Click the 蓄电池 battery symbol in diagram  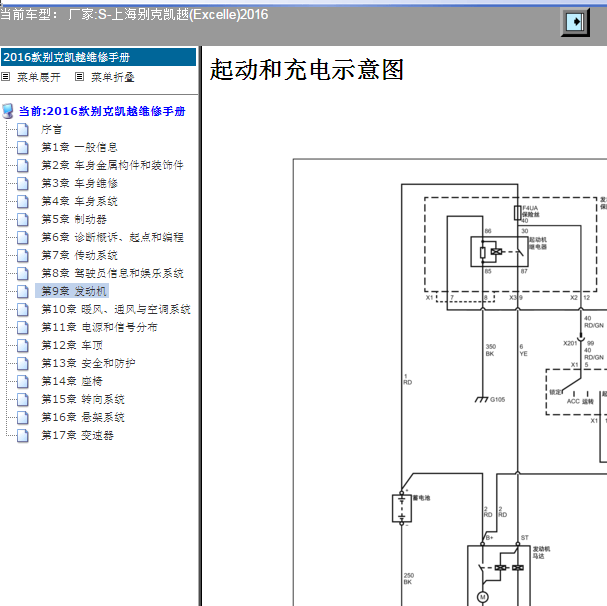pyautogui.click(x=402, y=508)
